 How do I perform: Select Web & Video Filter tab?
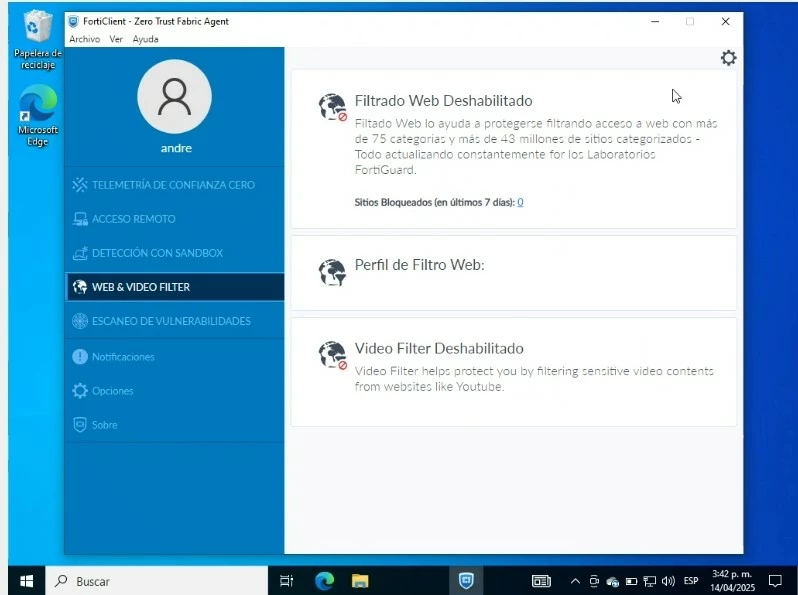(x=175, y=287)
